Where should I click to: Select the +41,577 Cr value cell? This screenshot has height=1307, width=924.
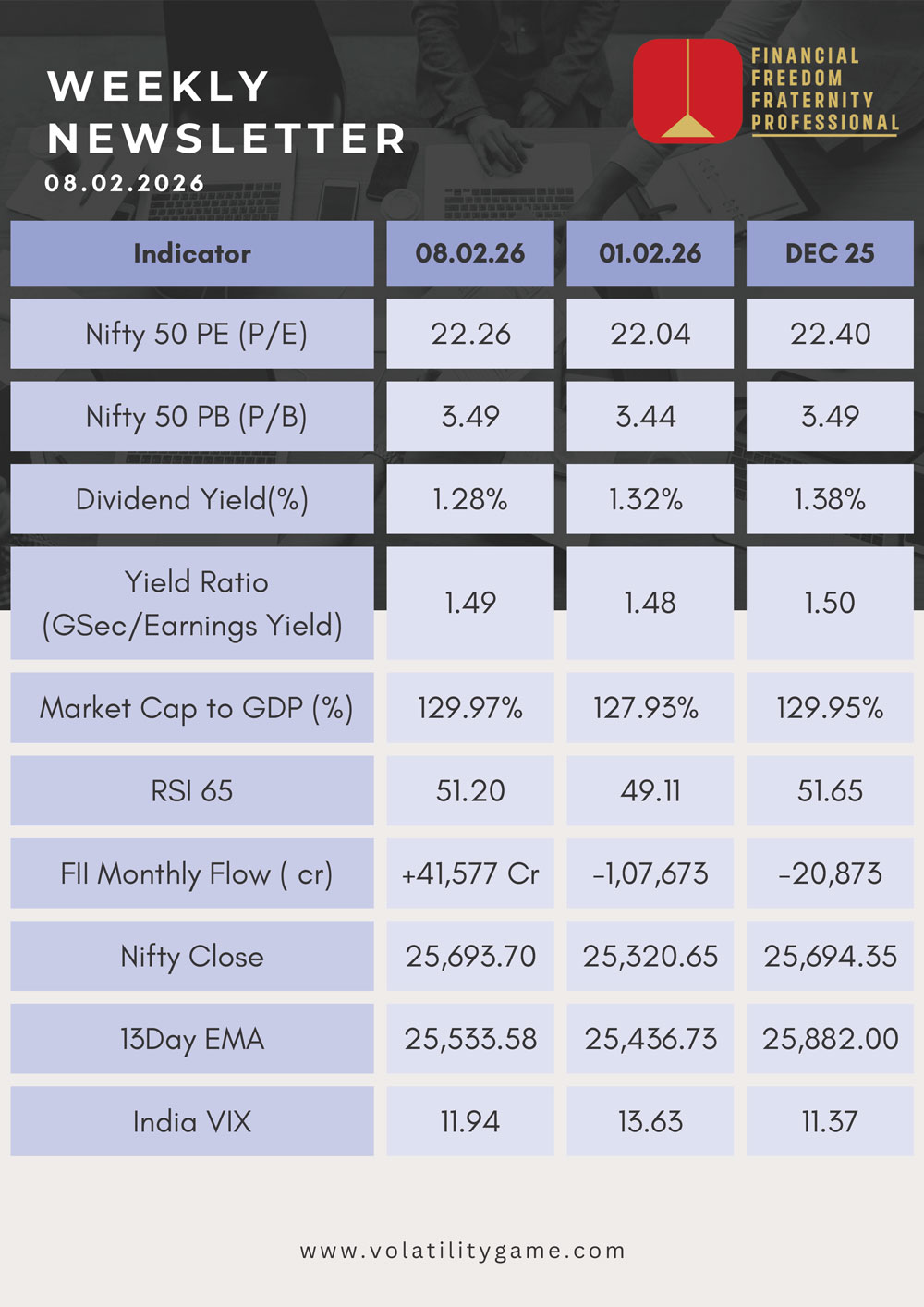pyautogui.click(x=470, y=873)
